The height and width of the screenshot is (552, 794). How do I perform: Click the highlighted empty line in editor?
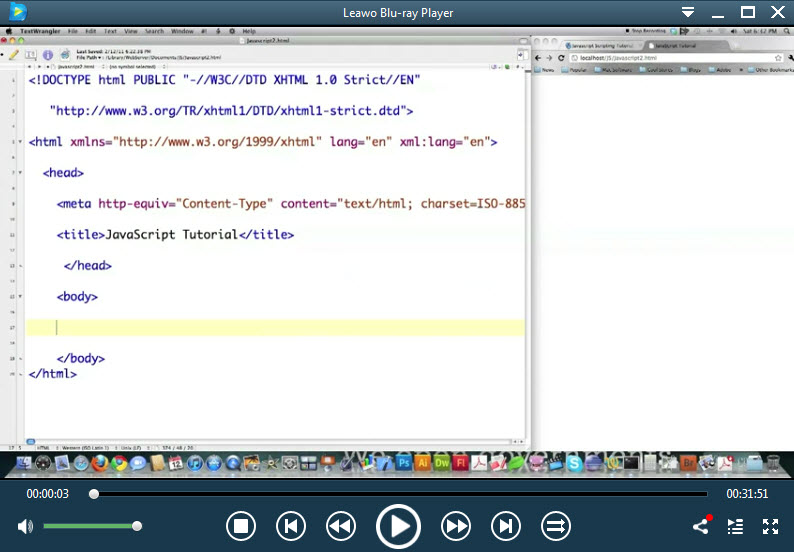point(275,328)
